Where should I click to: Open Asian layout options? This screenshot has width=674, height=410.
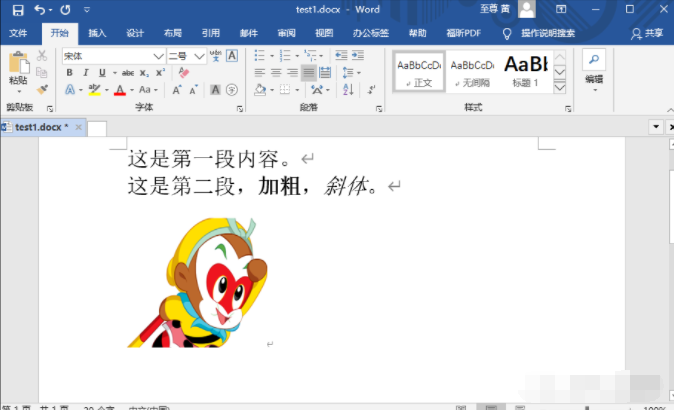click(320, 89)
